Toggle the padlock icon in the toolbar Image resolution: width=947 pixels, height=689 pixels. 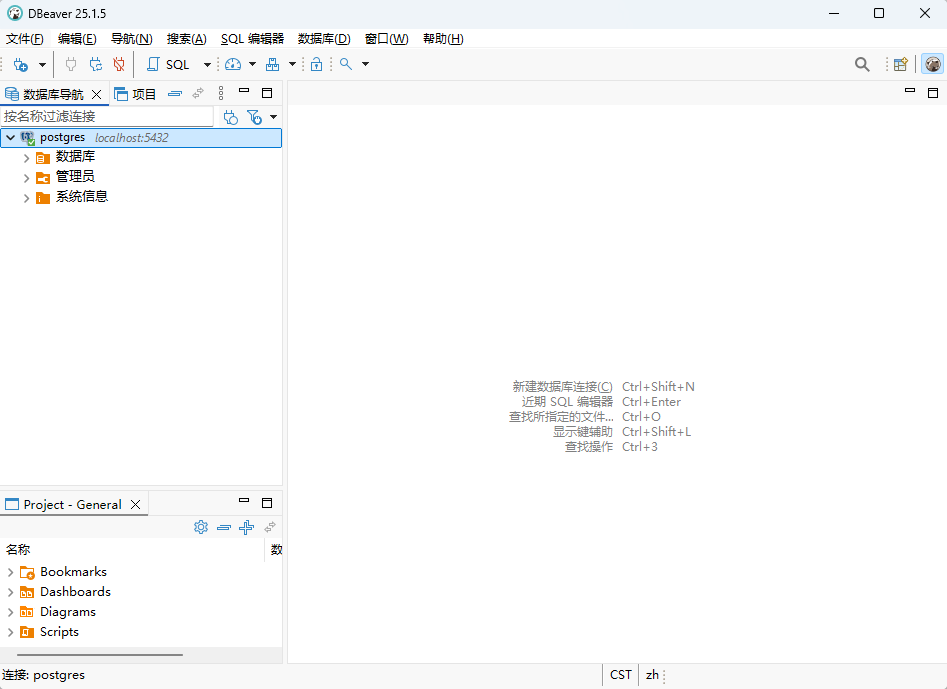[x=316, y=65]
